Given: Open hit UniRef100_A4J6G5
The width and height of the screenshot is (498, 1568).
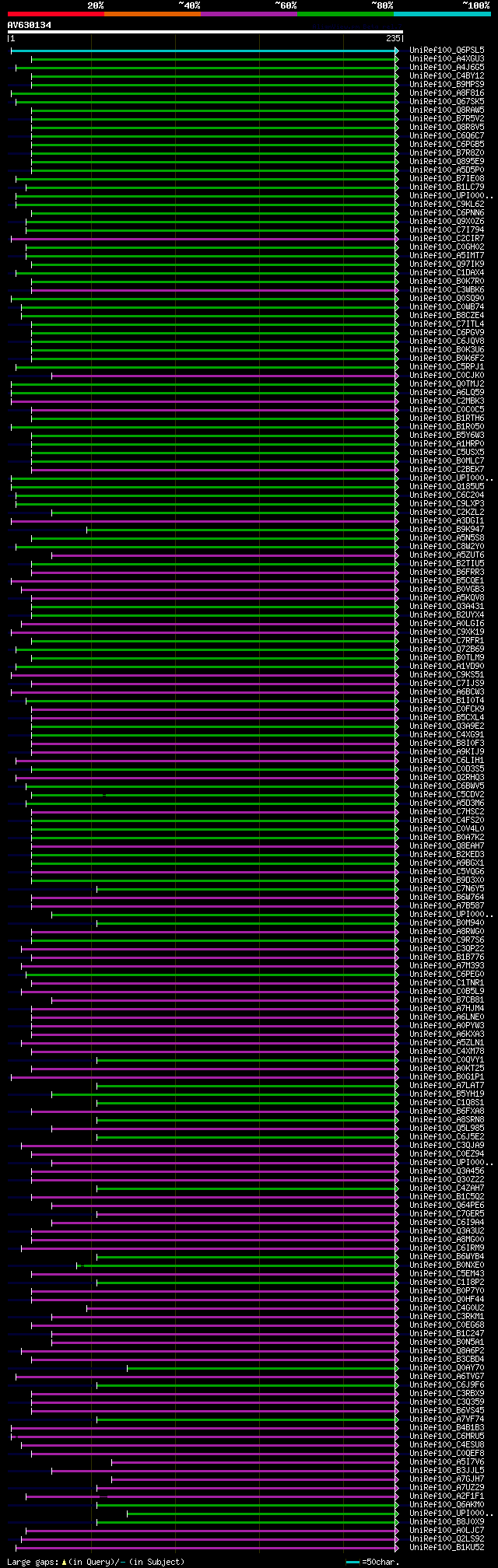Looking at the screenshot, I should [x=447, y=68].
